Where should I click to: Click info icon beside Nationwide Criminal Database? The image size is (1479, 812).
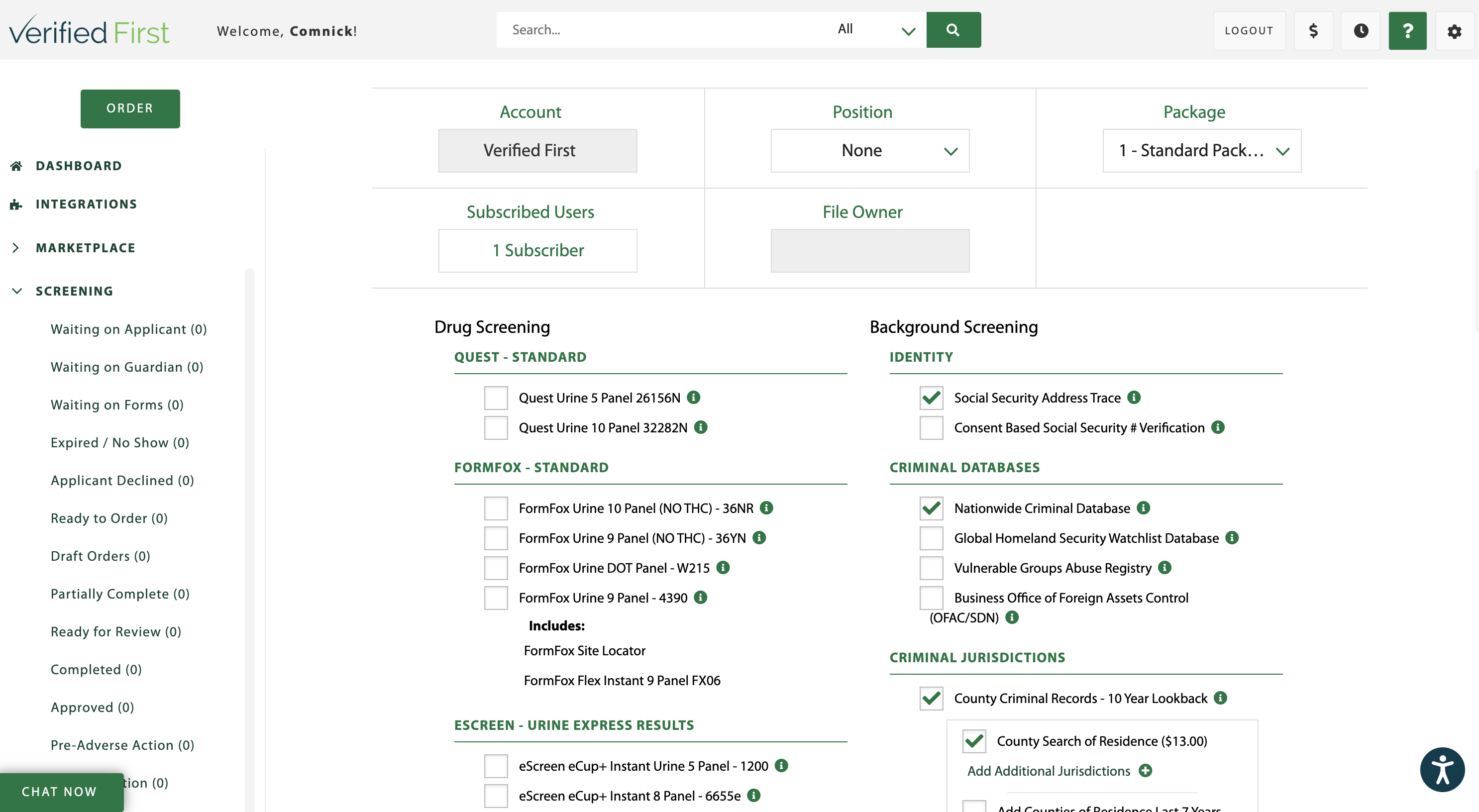1144,508
